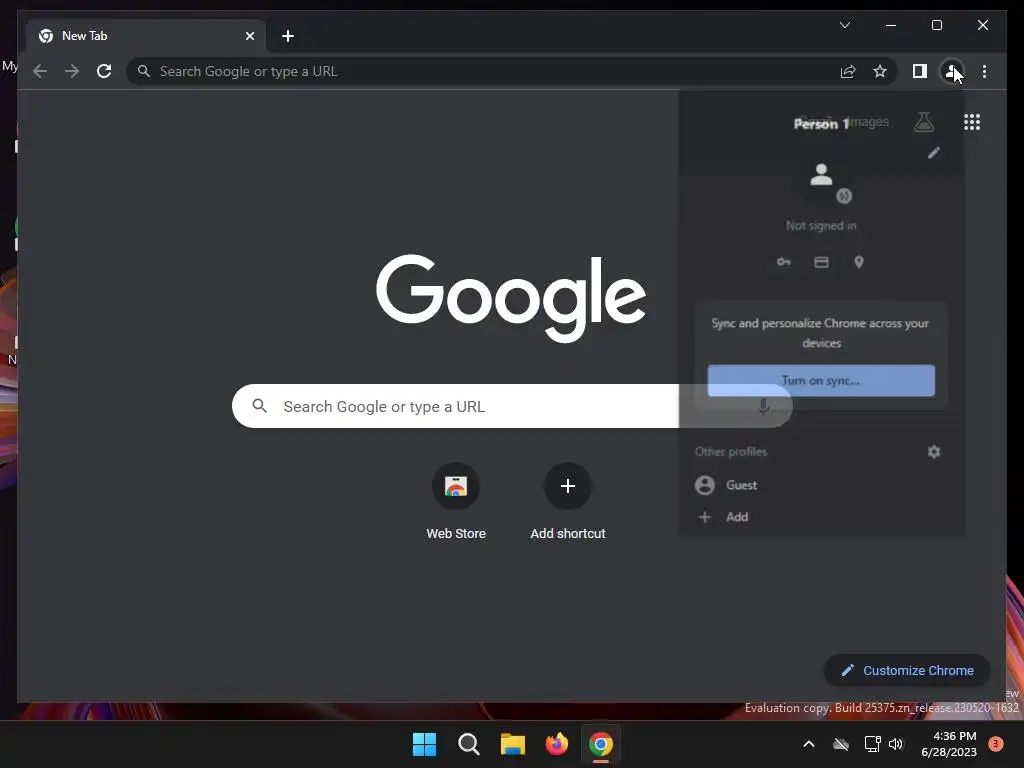Image resolution: width=1024 pixels, height=768 pixels.
Task: Manage profiles with the gear icon
Action: [x=934, y=452]
